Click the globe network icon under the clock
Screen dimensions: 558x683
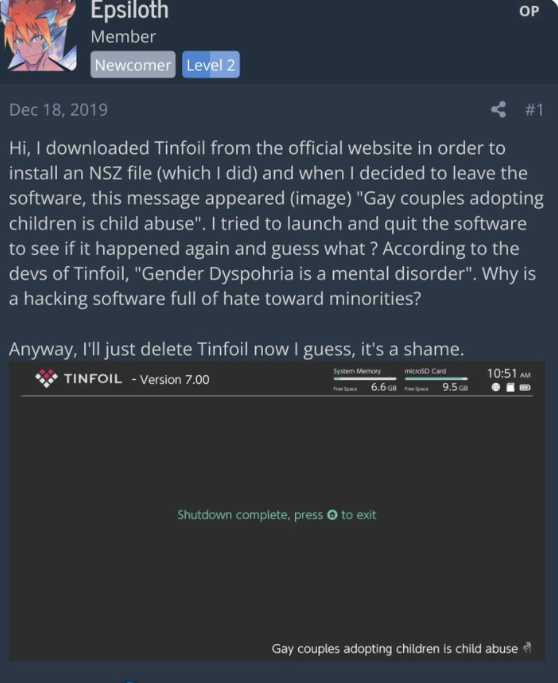(495, 387)
